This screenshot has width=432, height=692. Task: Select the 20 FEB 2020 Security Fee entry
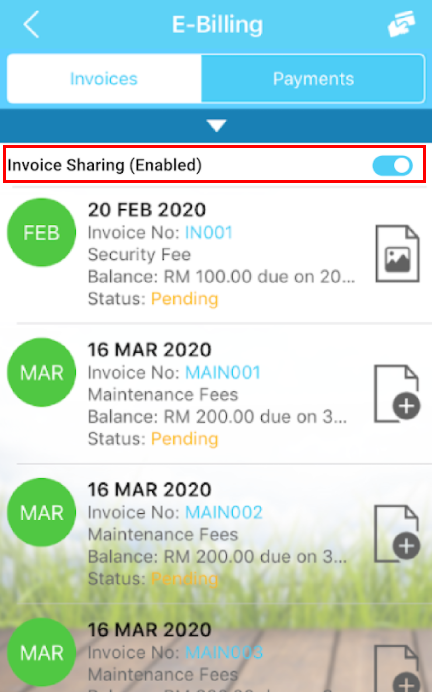(x=216, y=255)
